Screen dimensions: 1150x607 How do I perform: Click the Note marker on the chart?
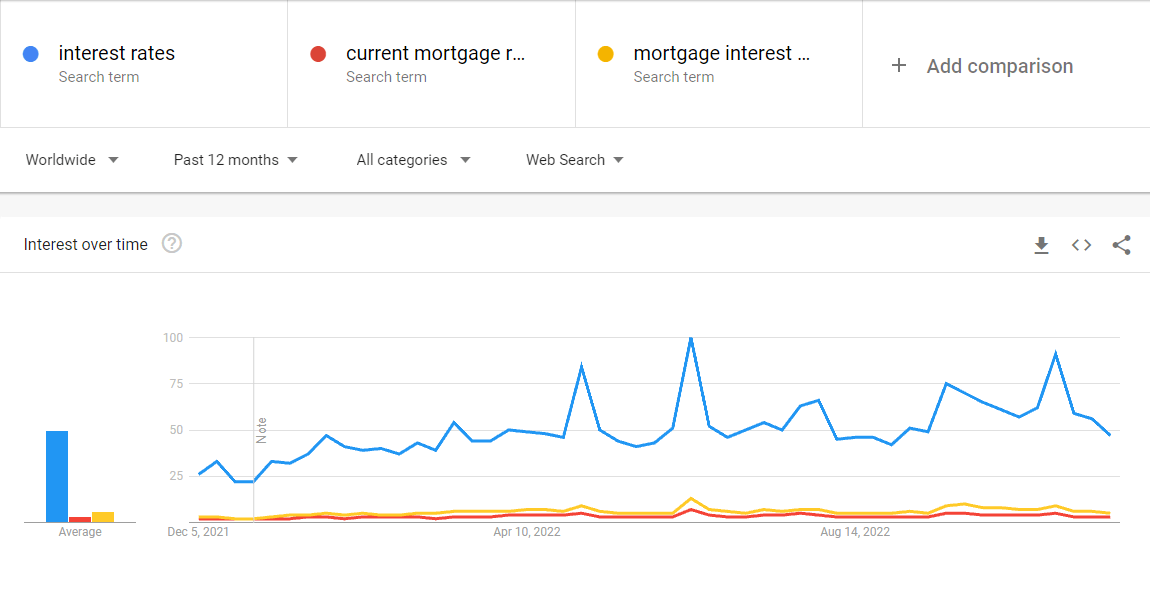pos(261,430)
